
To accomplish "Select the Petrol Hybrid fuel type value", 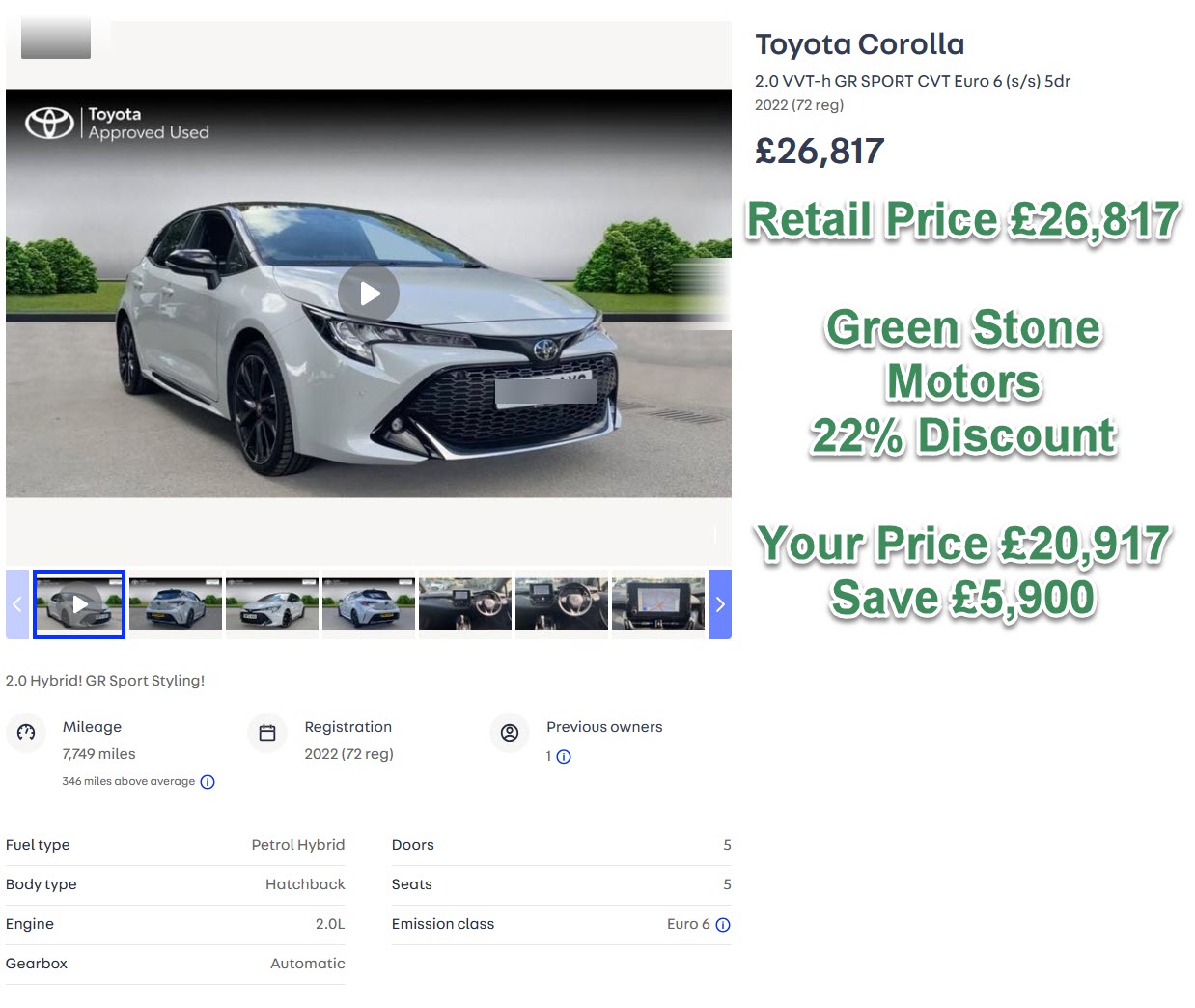I will [x=299, y=845].
